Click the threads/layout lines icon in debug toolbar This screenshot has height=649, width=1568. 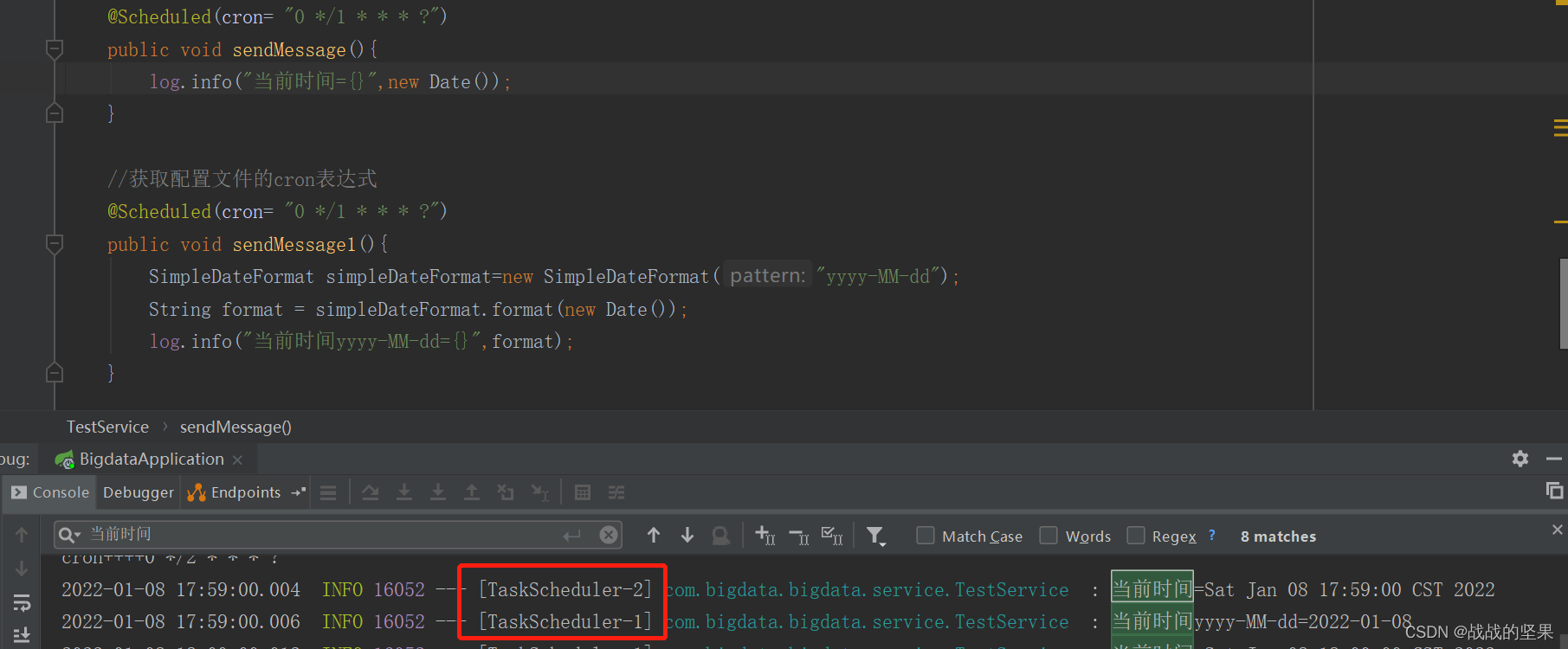(x=328, y=492)
